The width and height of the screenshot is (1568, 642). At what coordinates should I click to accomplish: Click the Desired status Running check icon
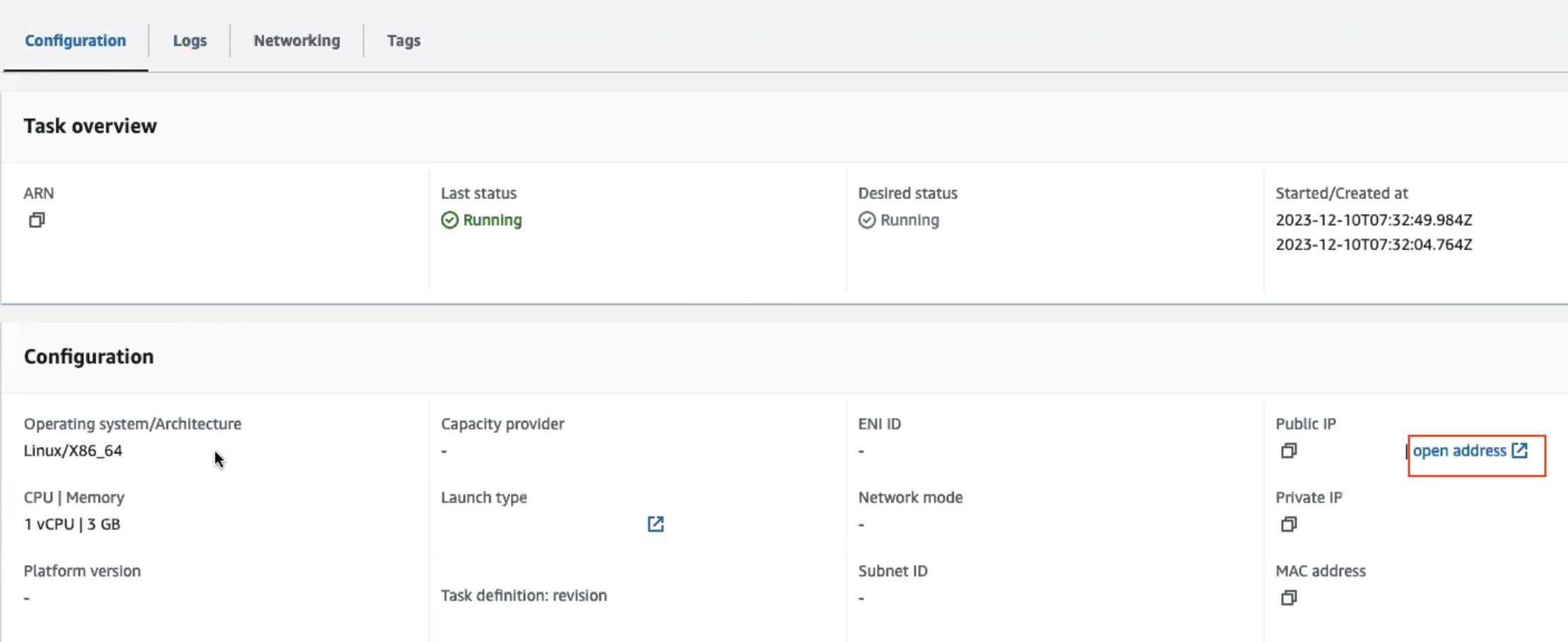tap(867, 220)
